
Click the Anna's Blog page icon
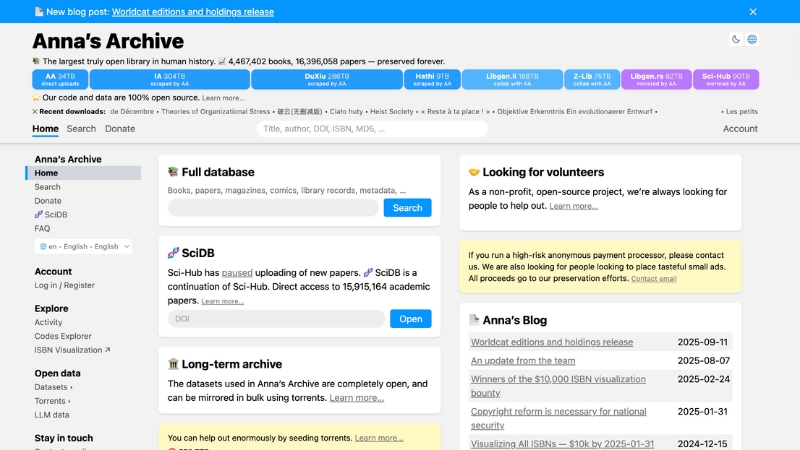click(x=474, y=320)
